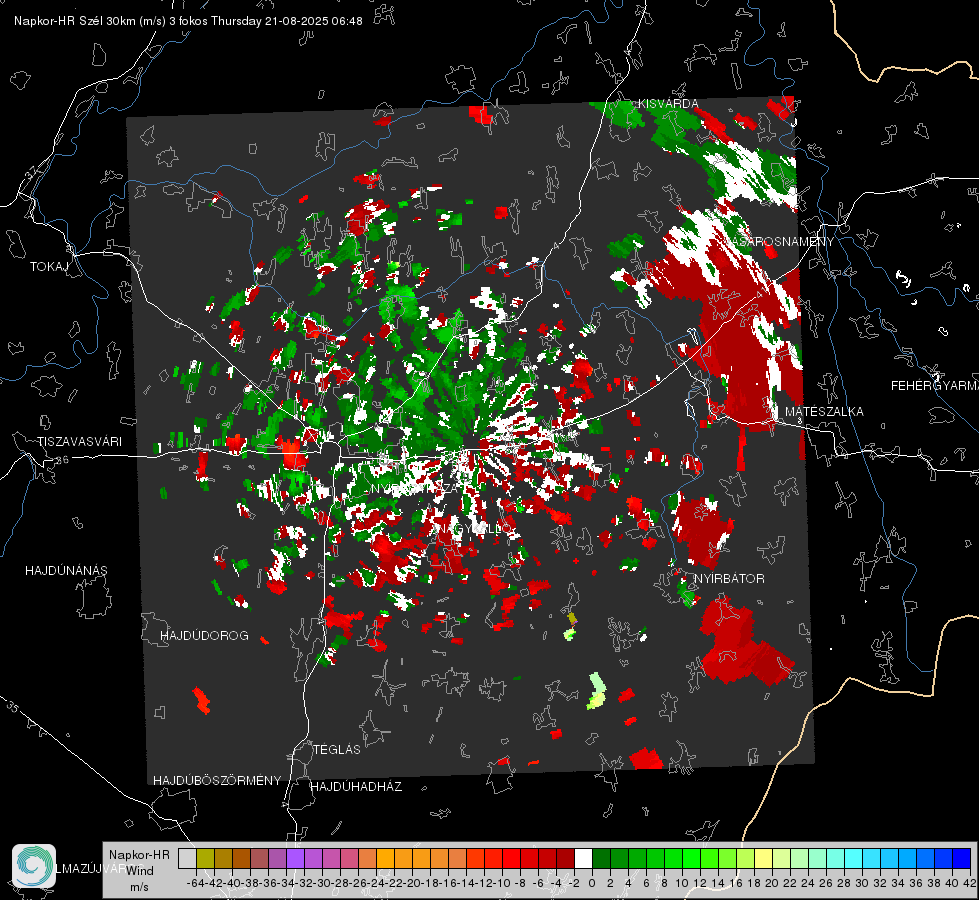Click the HAJDÚHADHÁZ town label
The height and width of the screenshot is (900, 979).
click(x=356, y=786)
